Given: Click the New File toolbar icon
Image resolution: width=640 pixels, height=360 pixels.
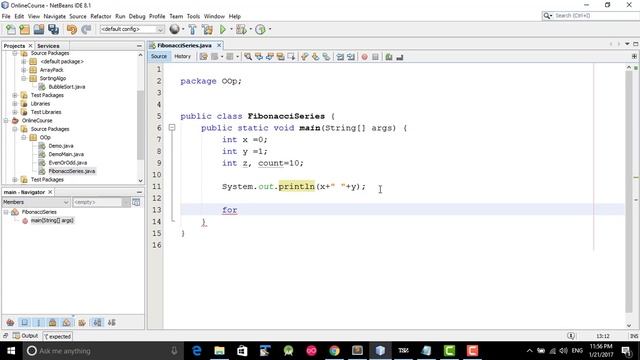Looking at the screenshot, I should pyautogui.click(x=11, y=29).
